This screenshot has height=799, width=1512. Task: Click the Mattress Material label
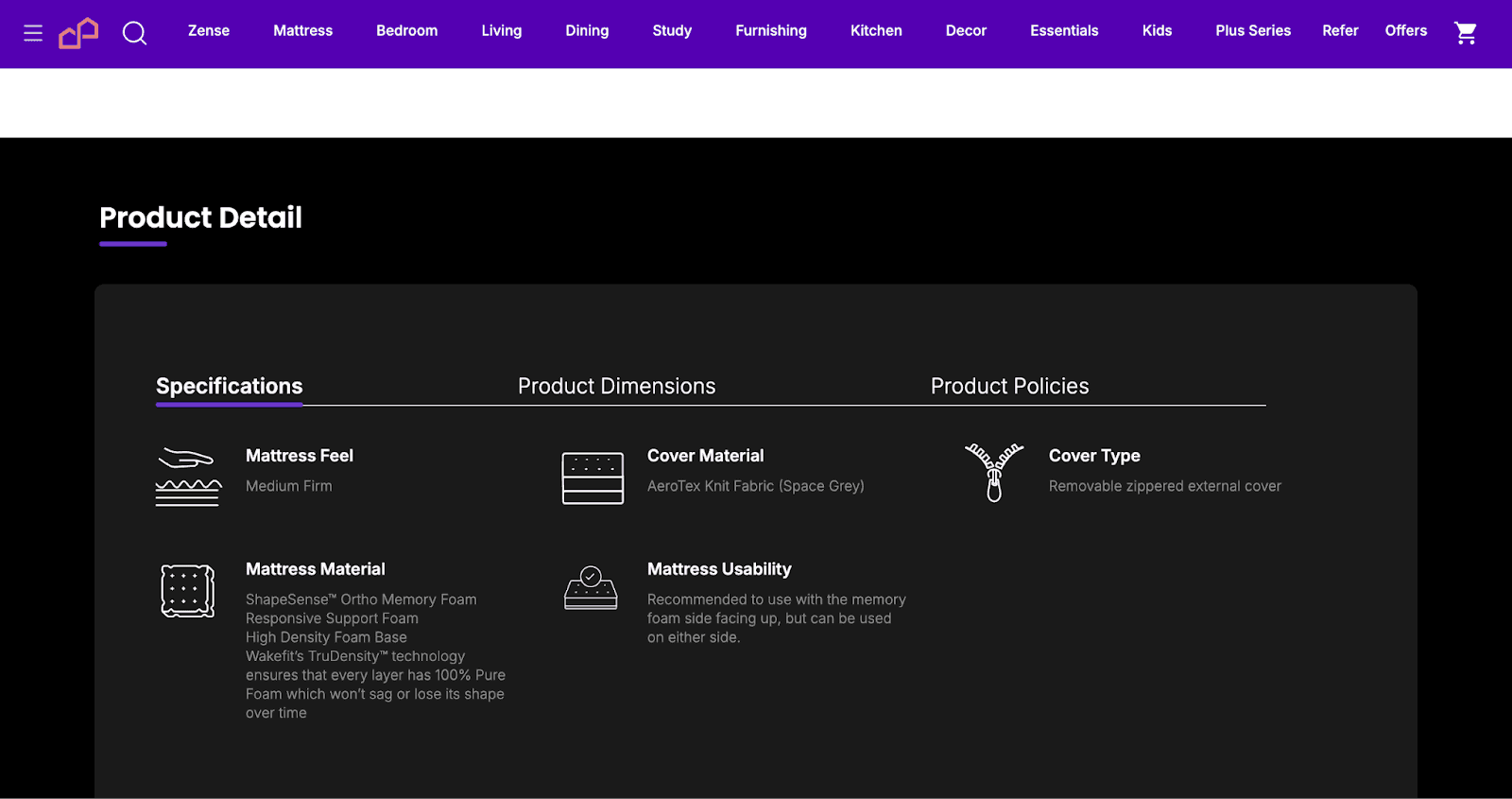point(316,569)
